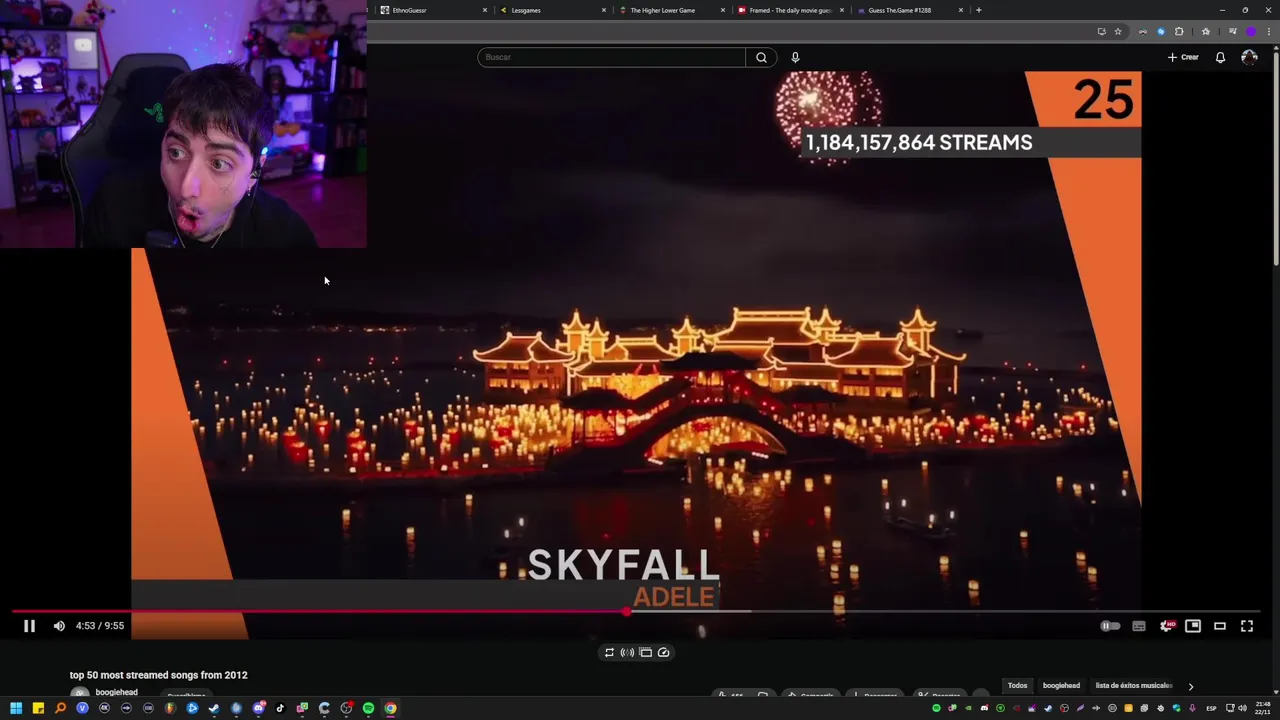Screen dimensions: 1280x720
Task: Open Chrome three-dot menu
Action: [x=1269, y=31]
